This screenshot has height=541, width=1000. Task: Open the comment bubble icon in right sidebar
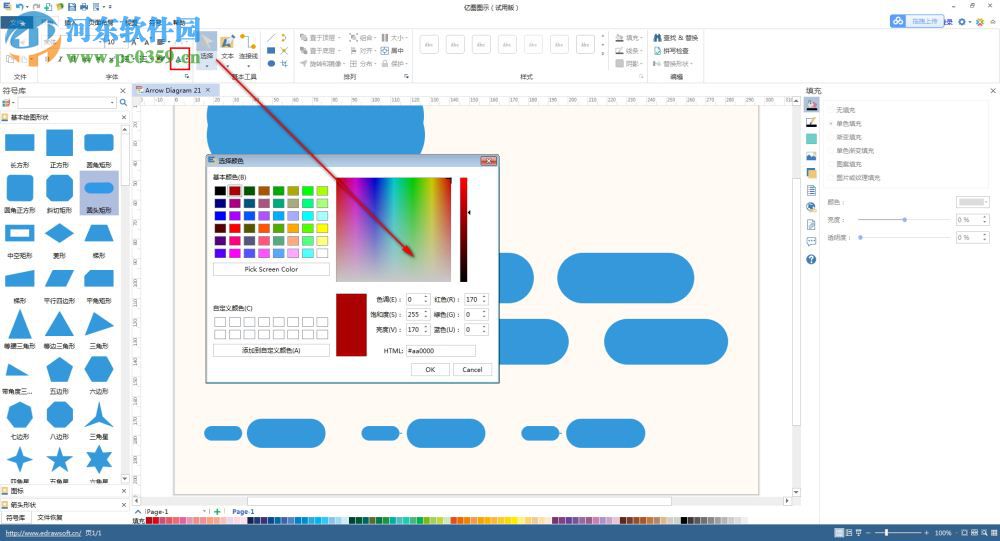click(811, 241)
